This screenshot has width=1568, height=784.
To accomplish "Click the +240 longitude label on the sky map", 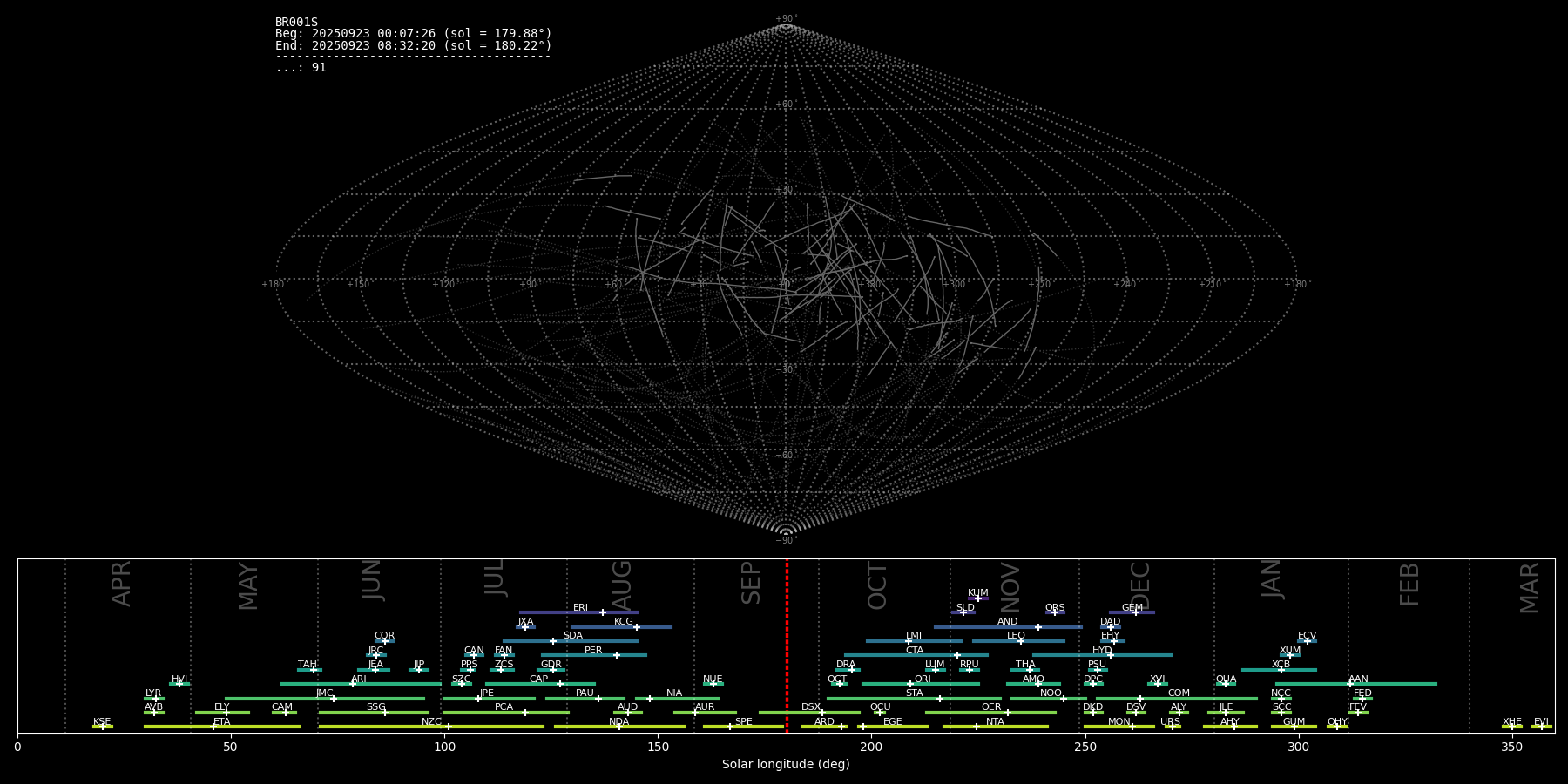I will click(x=1125, y=284).
